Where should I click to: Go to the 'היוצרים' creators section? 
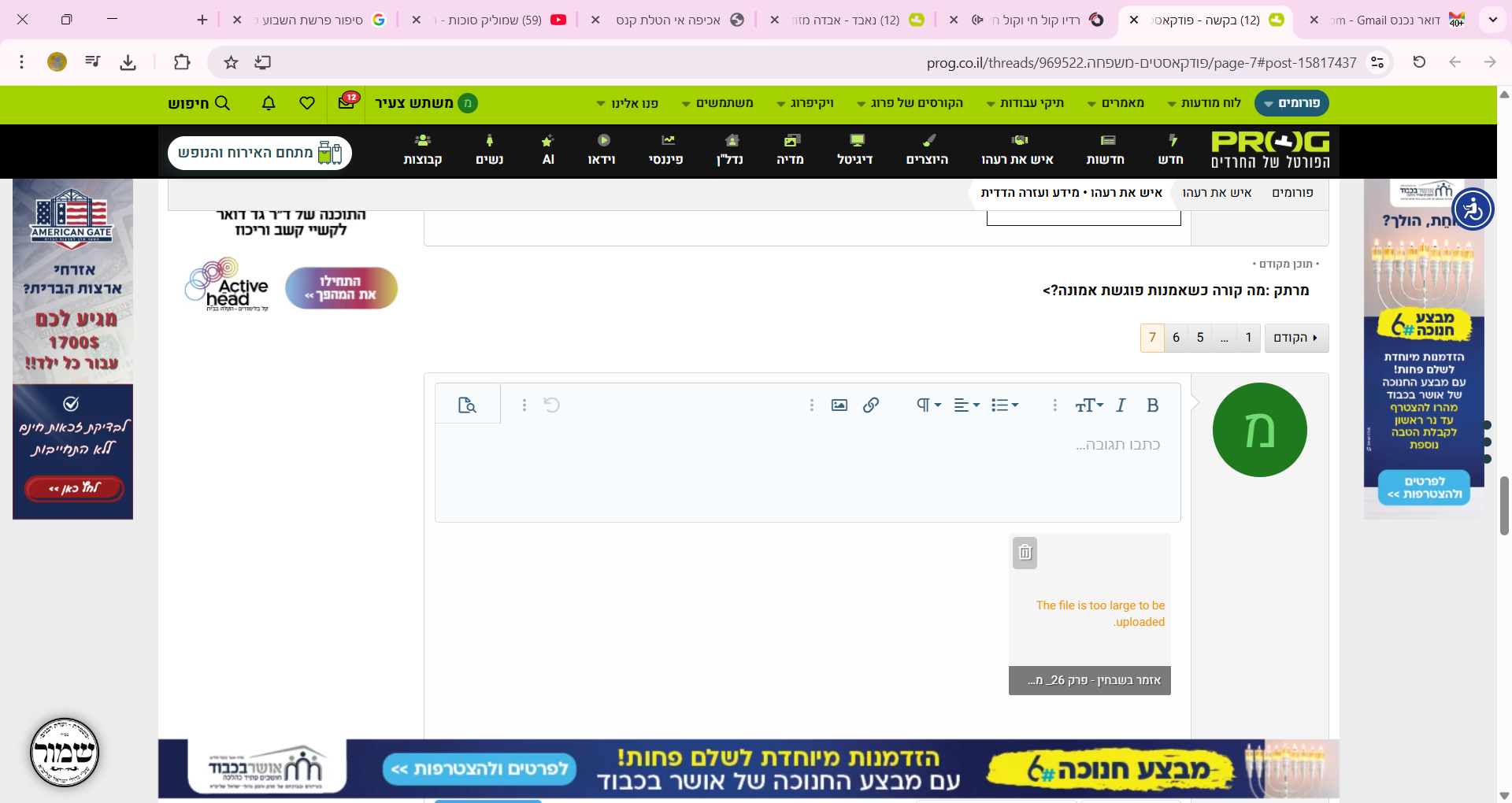coord(928,150)
